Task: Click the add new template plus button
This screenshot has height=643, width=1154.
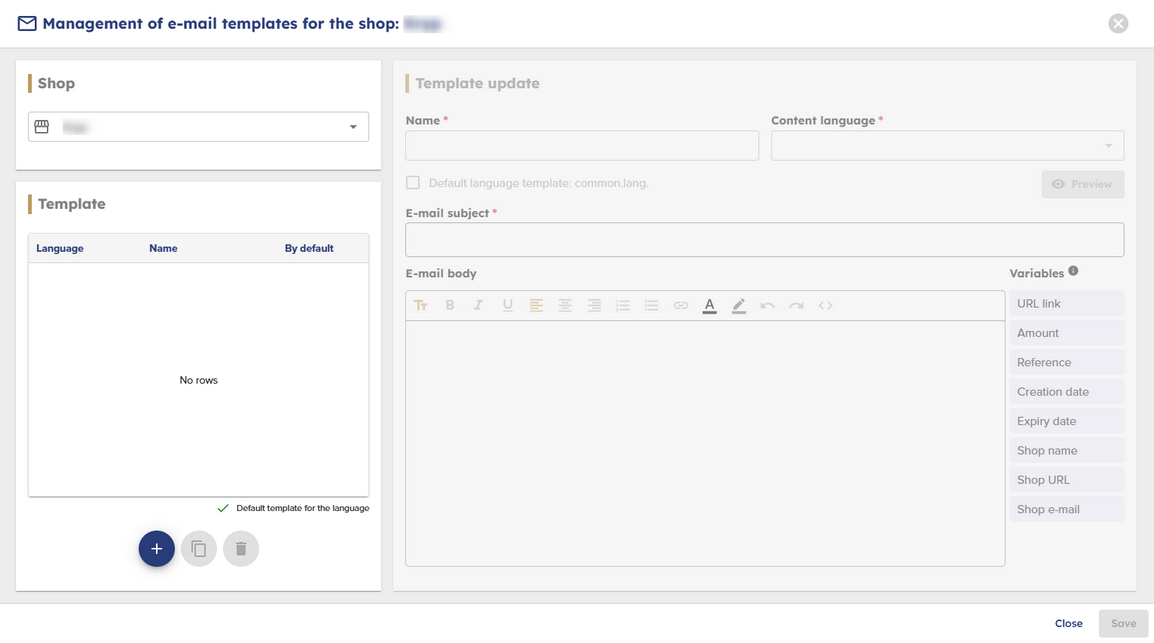Action: click(x=157, y=549)
